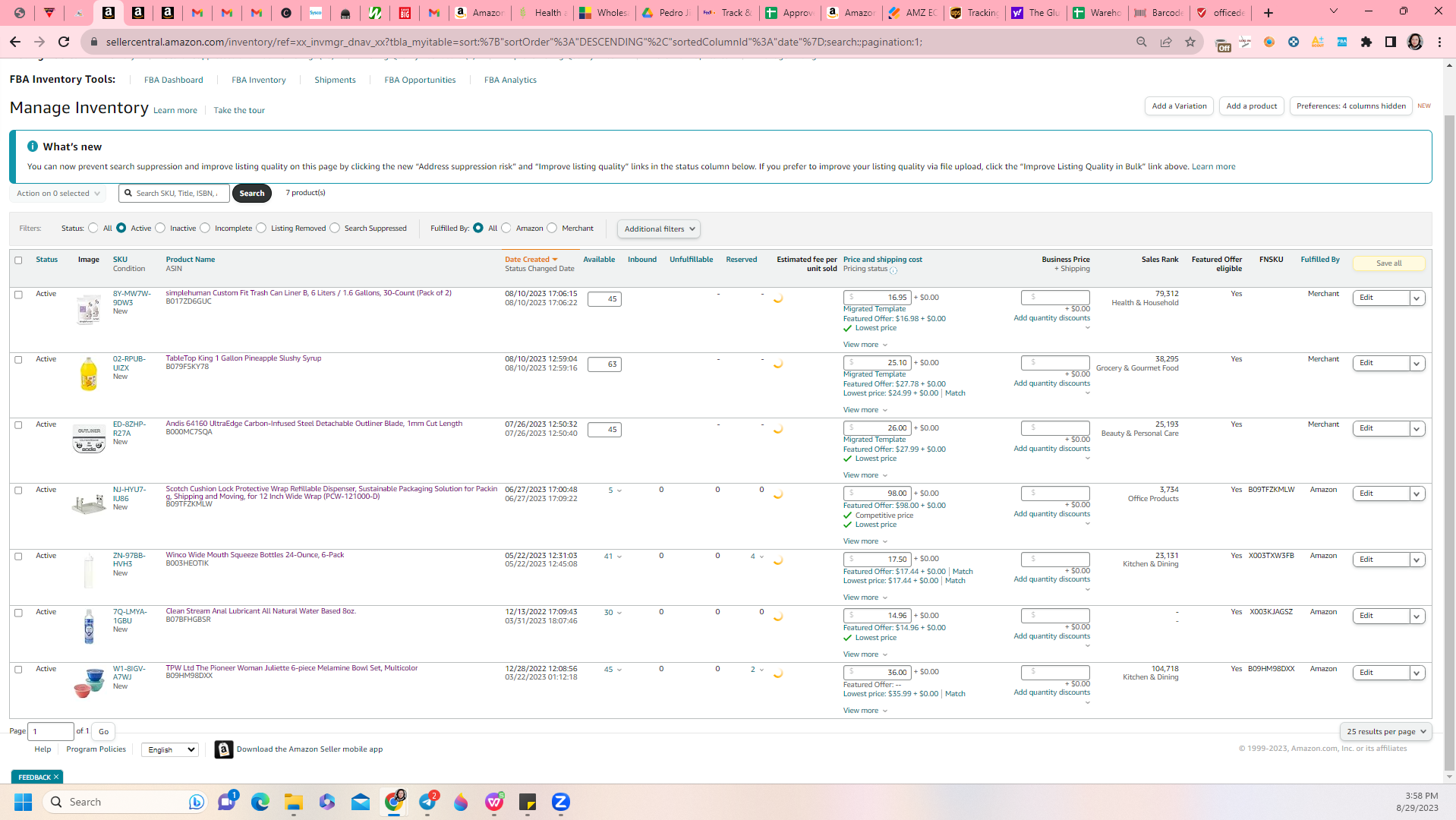The image size is (1456, 820).
Task: Open the 25 results per page dropdown
Action: (1386, 731)
